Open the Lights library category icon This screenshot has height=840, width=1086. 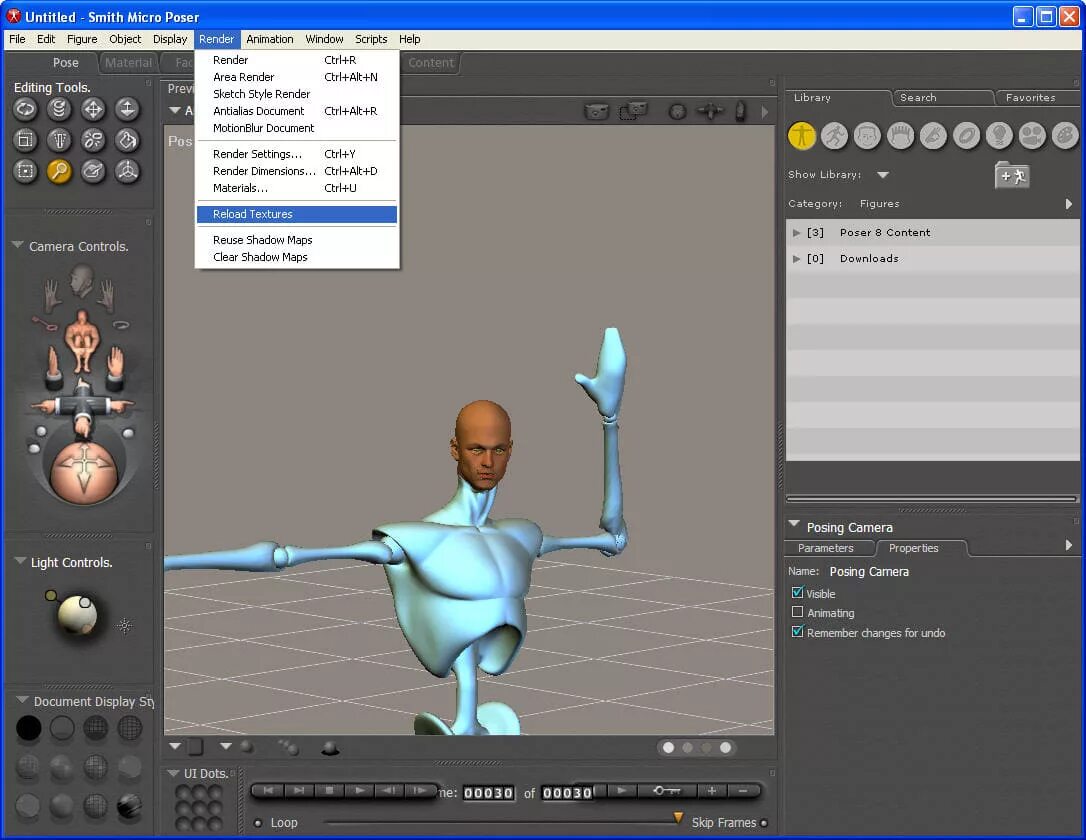click(1000, 135)
